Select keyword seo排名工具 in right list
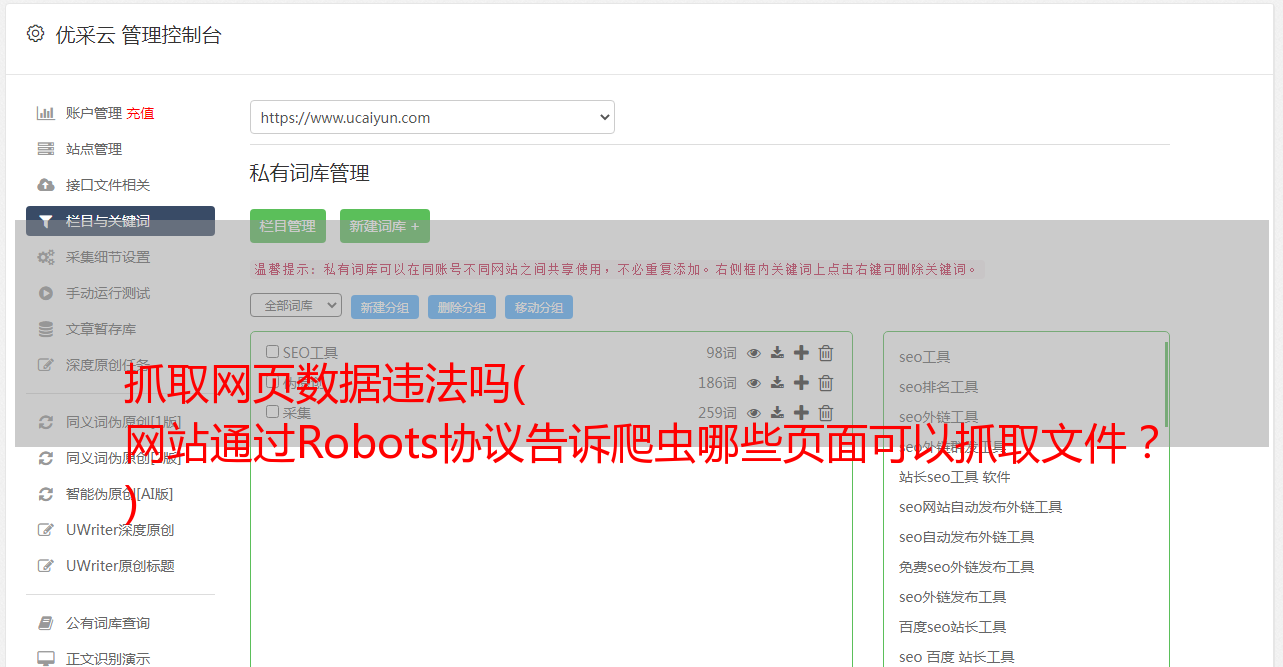The width and height of the screenshot is (1283, 667). (x=939, y=387)
